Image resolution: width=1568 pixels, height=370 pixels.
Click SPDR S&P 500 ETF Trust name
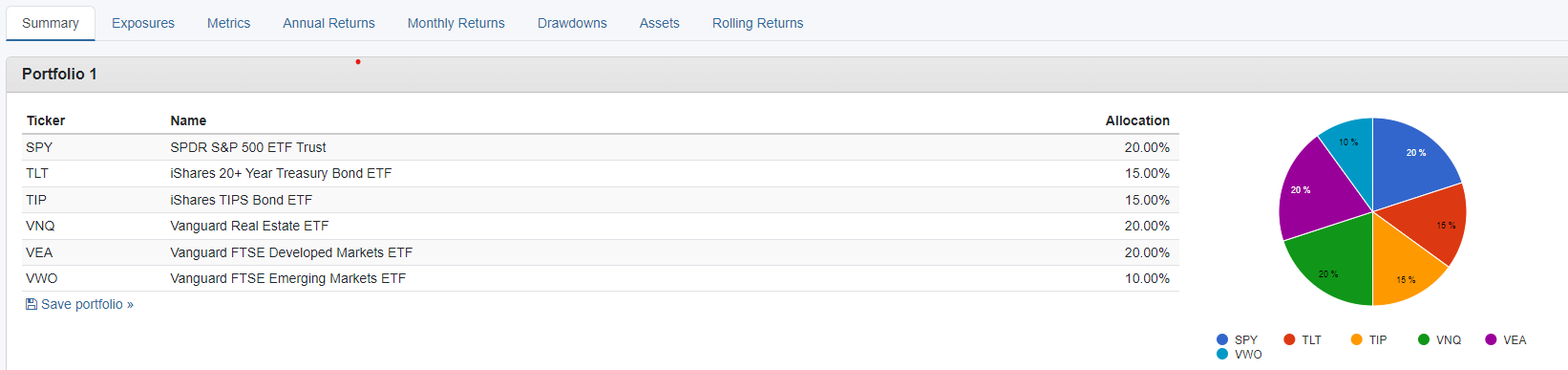tap(248, 147)
